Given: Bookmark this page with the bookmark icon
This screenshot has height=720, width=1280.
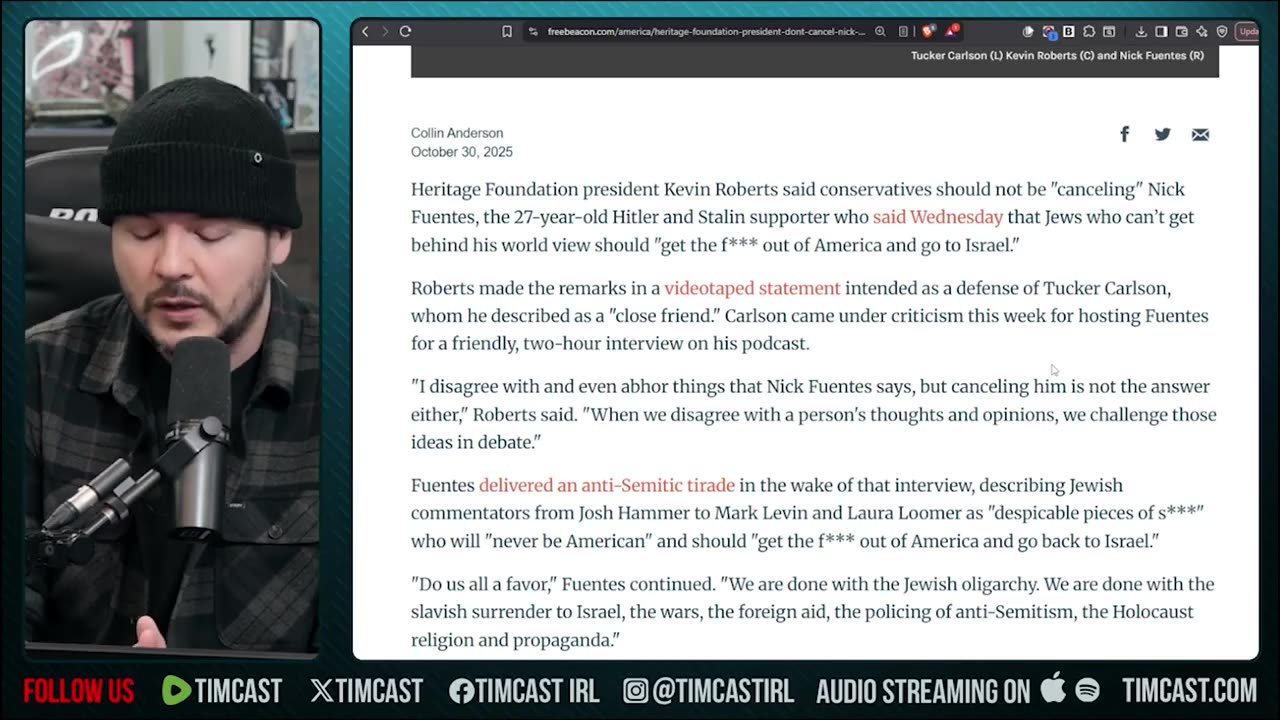Looking at the screenshot, I should tap(507, 32).
